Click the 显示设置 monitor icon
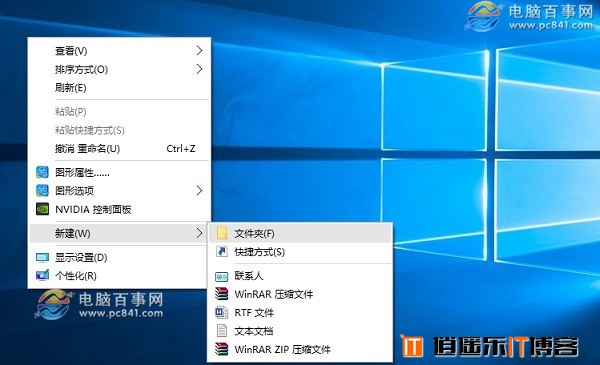The height and width of the screenshot is (365, 600). tap(42, 257)
